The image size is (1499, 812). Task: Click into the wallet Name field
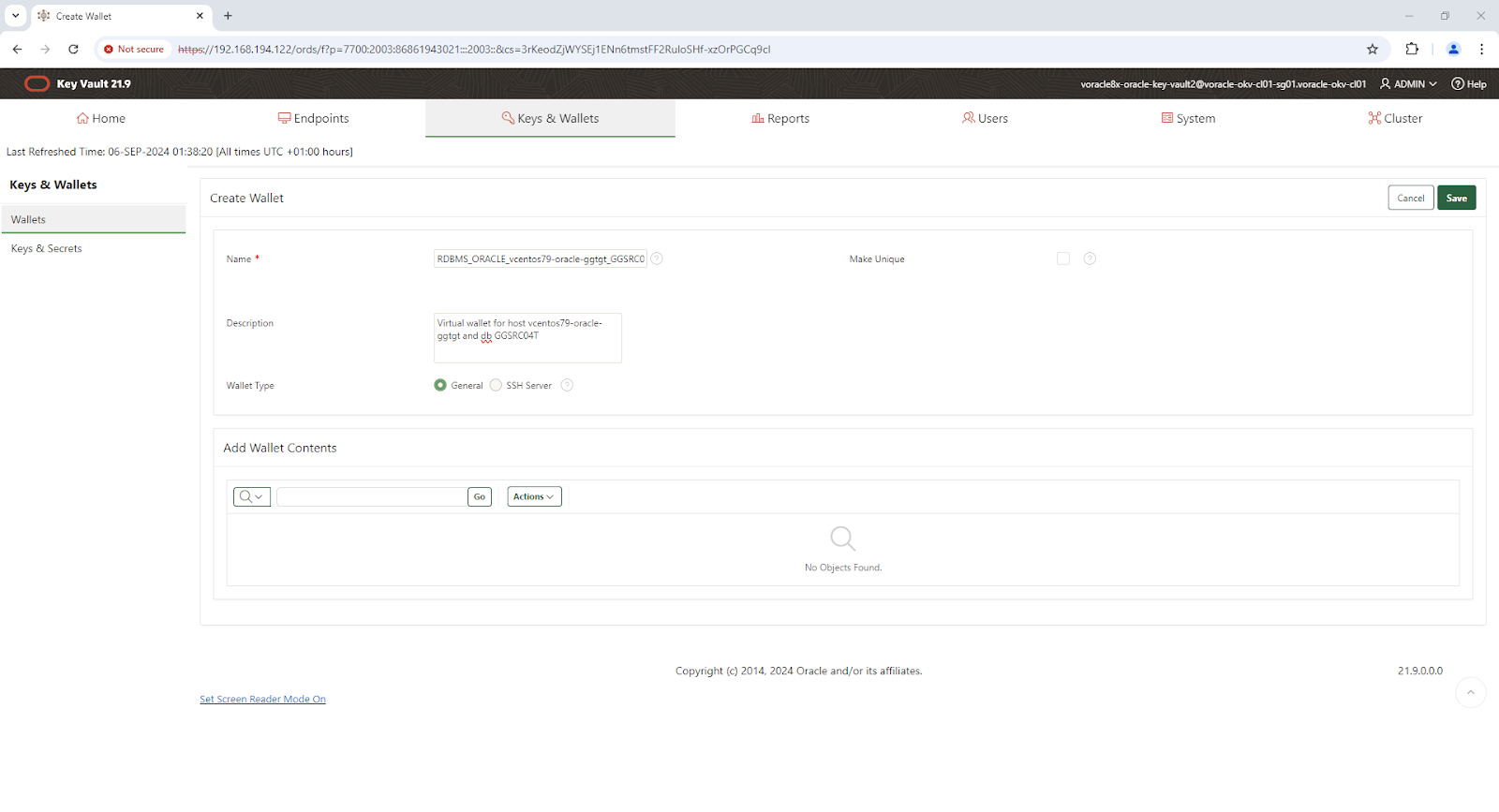540,258
